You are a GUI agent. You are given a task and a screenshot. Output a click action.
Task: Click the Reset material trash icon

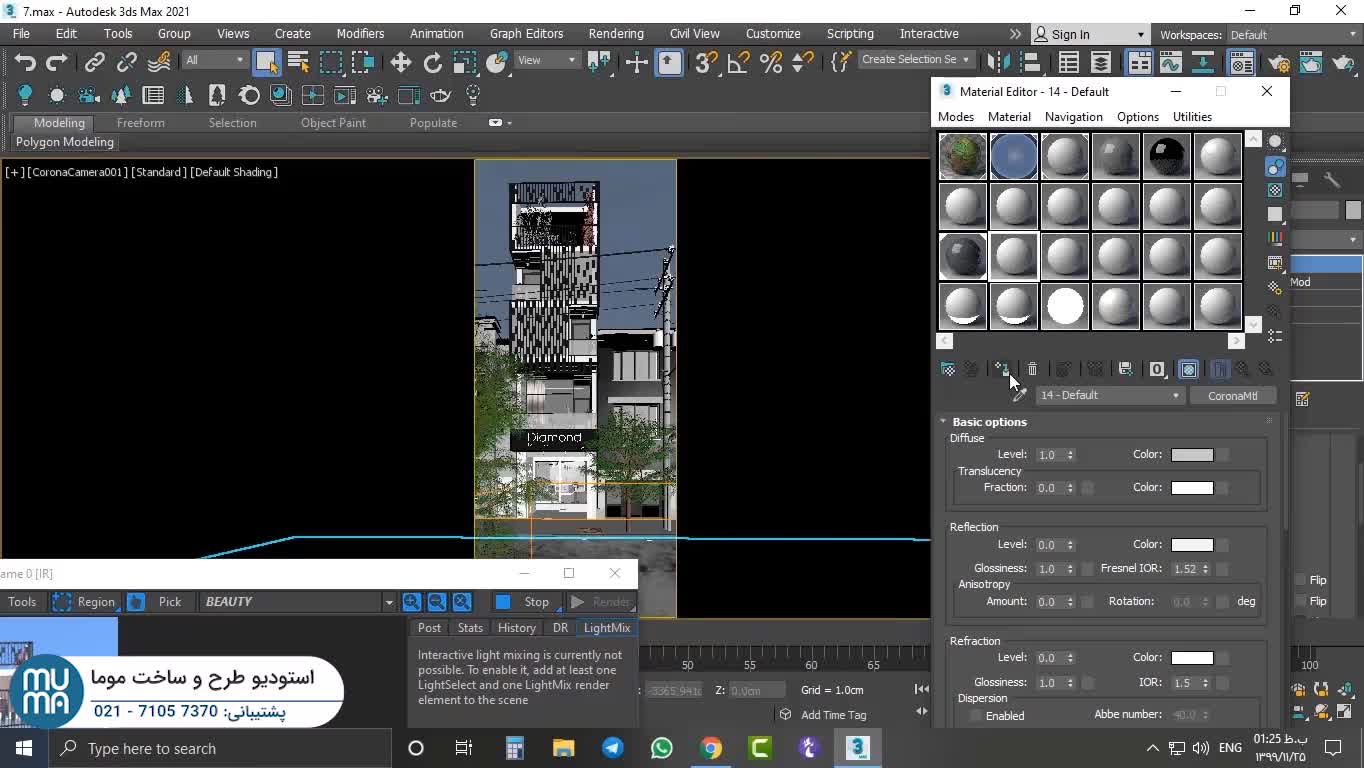pyautogui.click(x=1033, y=369)
